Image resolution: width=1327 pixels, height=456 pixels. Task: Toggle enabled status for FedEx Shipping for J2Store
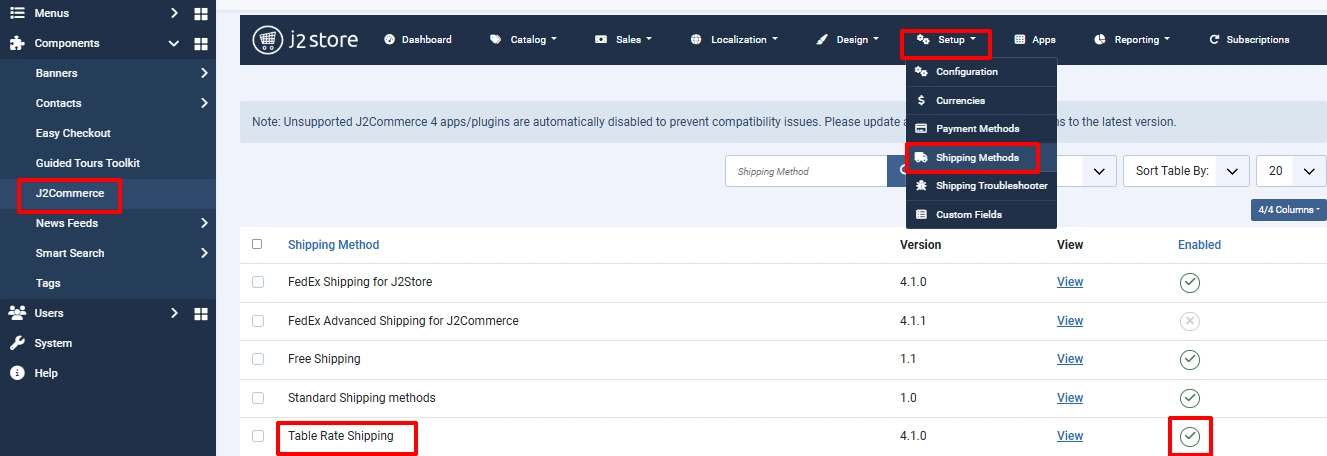[1189, 282]
